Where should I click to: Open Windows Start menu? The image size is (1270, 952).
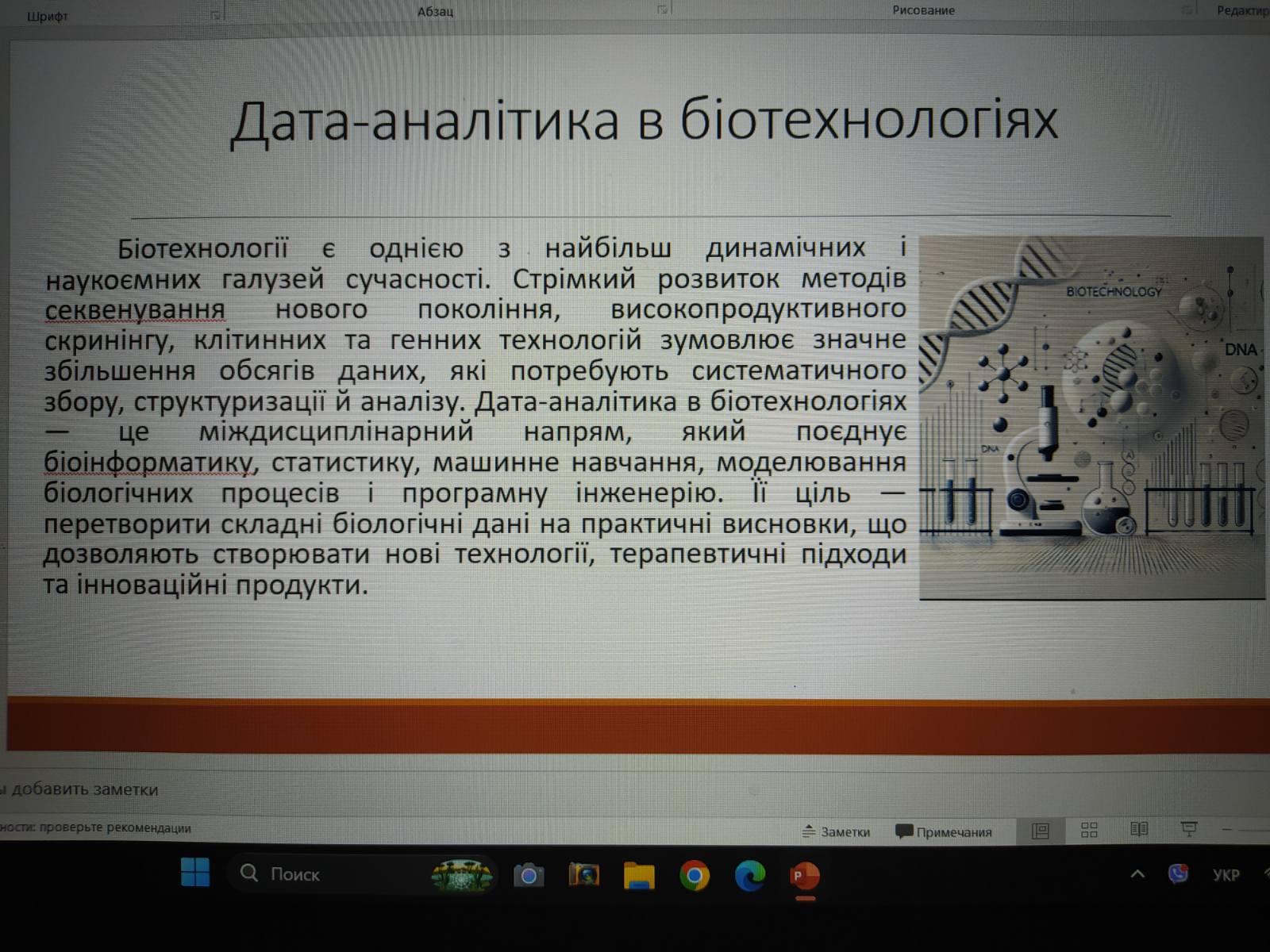pyautogui.click(x=195, y=873)
